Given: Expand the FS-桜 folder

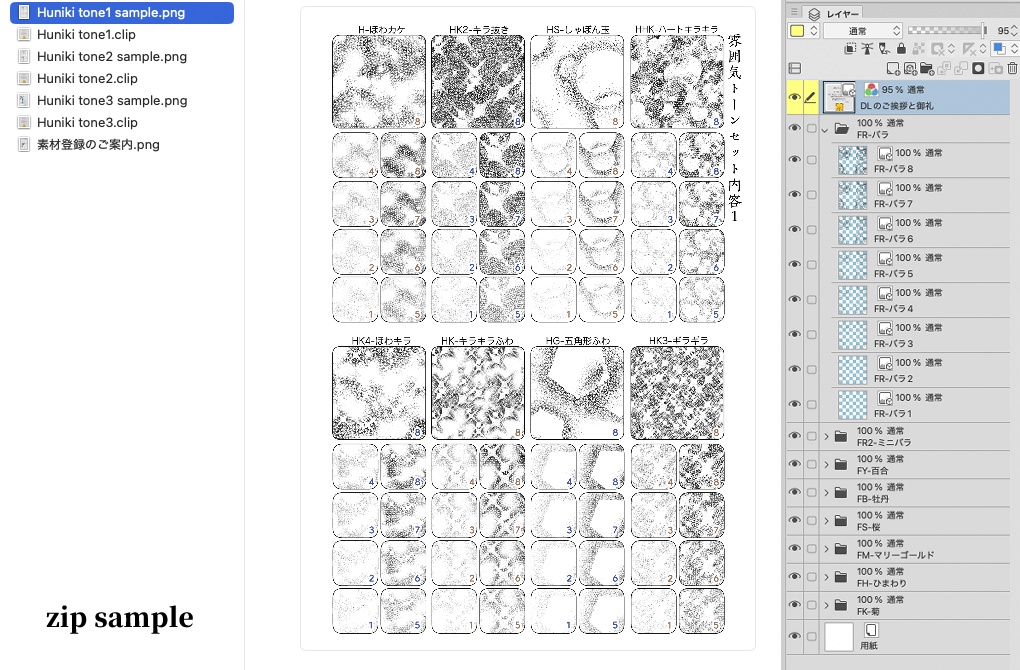Looking at the screenshot, I should point(826,520).
